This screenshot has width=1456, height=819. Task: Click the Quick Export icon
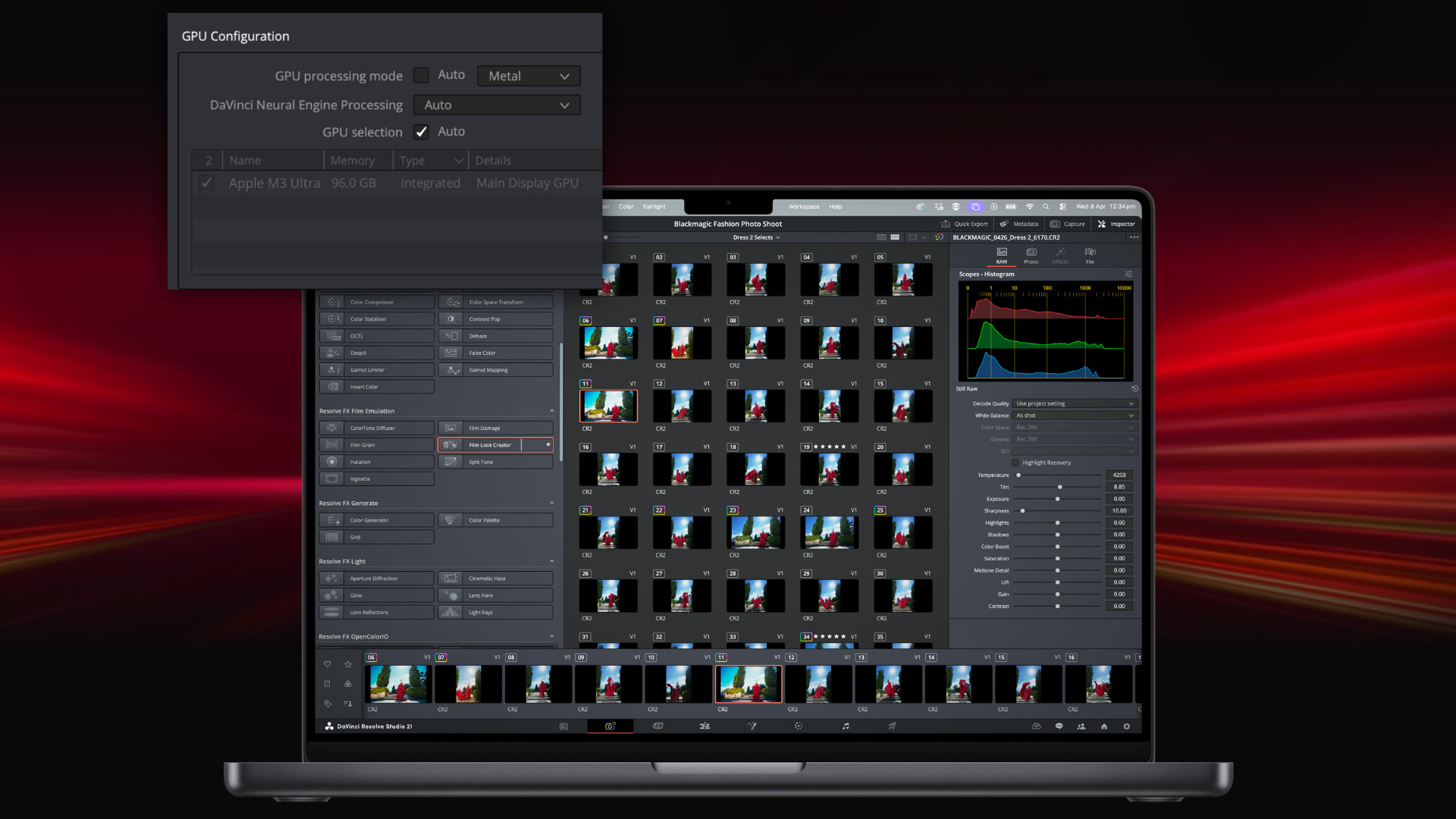[946, 224]
